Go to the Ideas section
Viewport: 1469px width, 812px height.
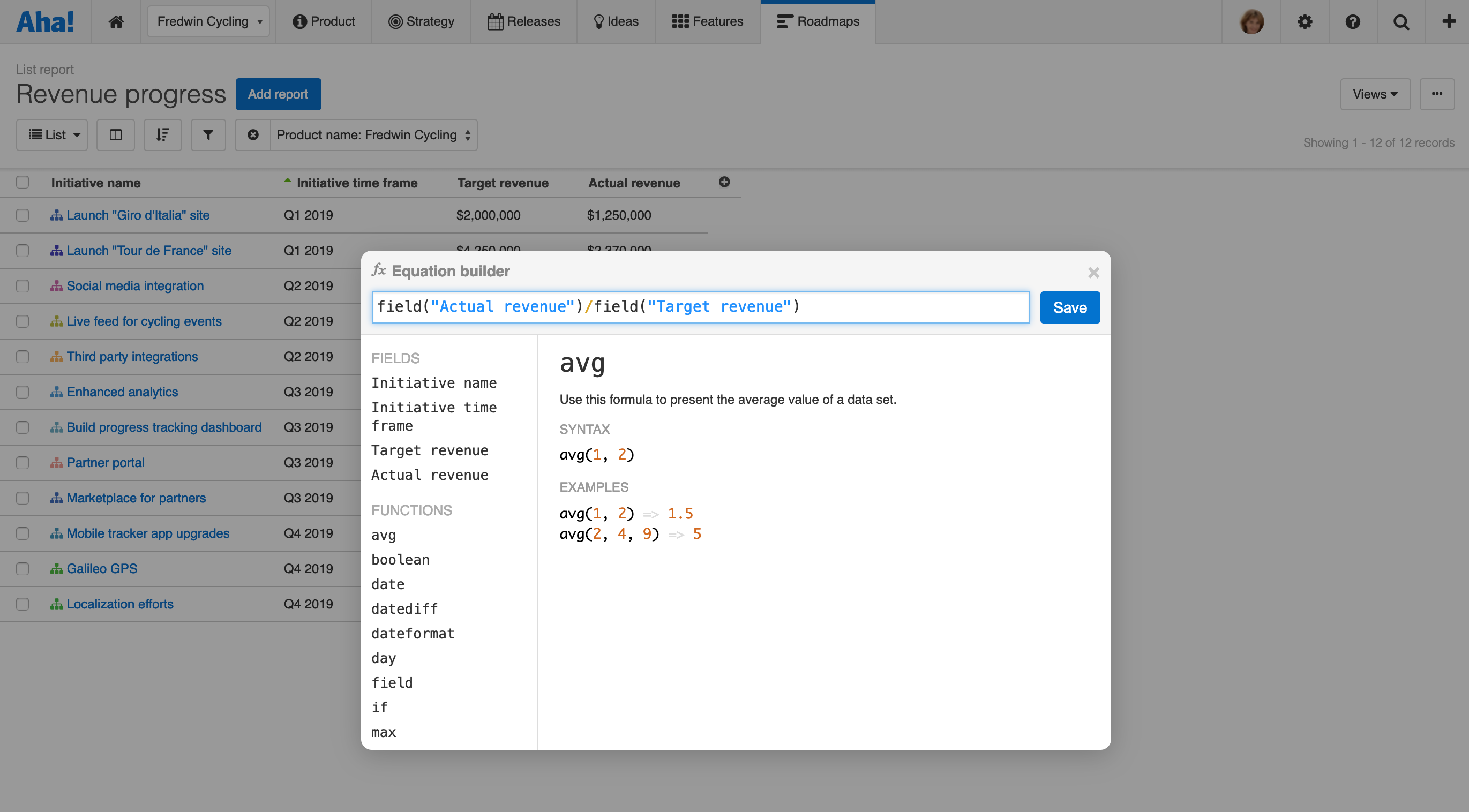616,21
